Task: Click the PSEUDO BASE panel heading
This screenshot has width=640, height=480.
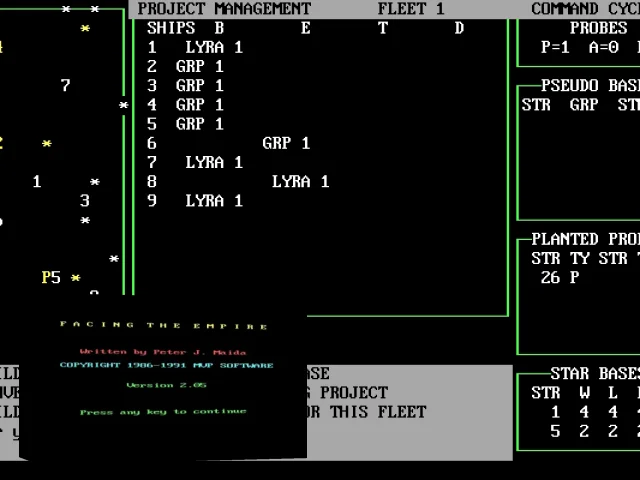Action: pos(590,86)
